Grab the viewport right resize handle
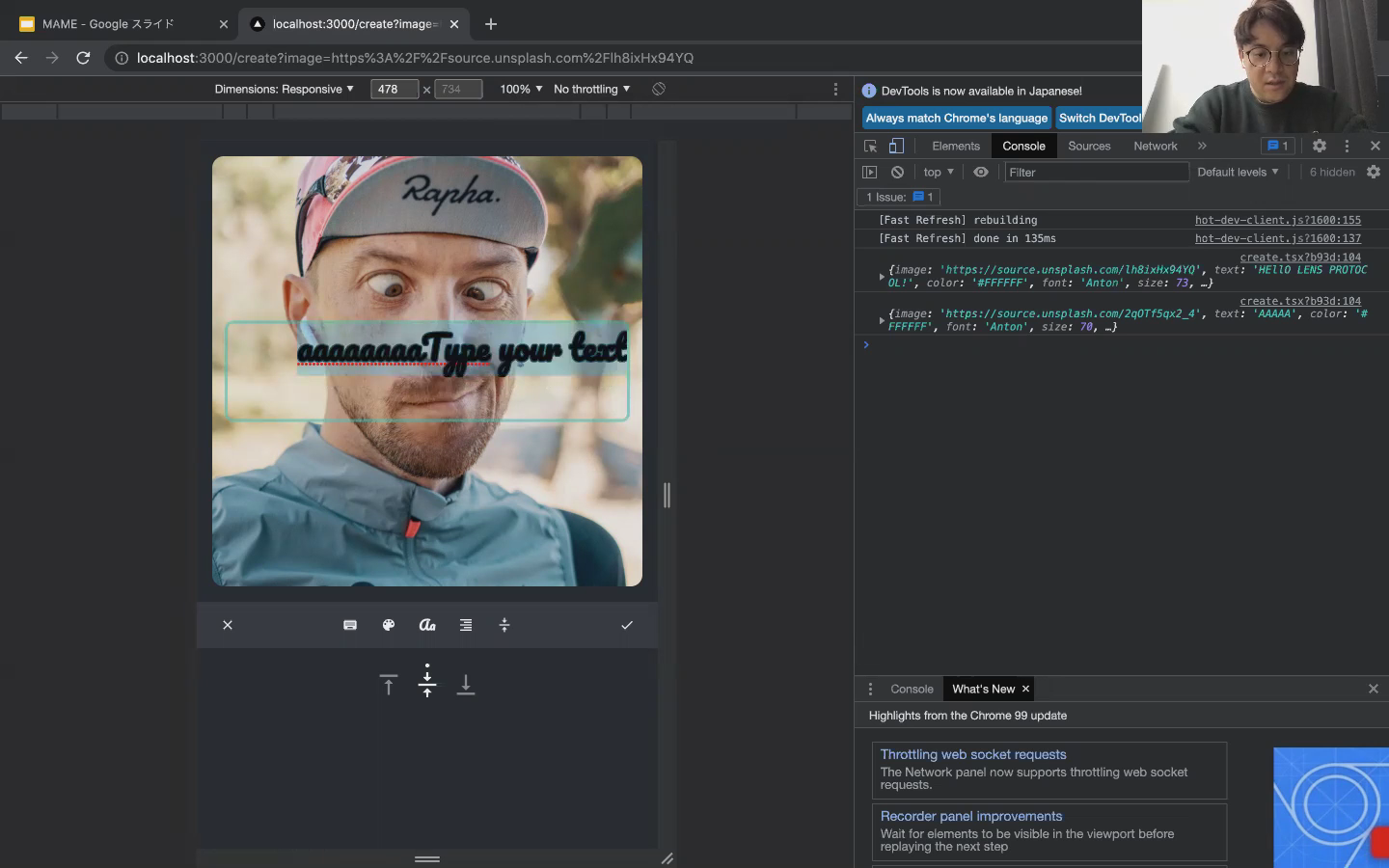Image resolution: width=1389 pixels, height=868 pixels. [x=667, y=495]
